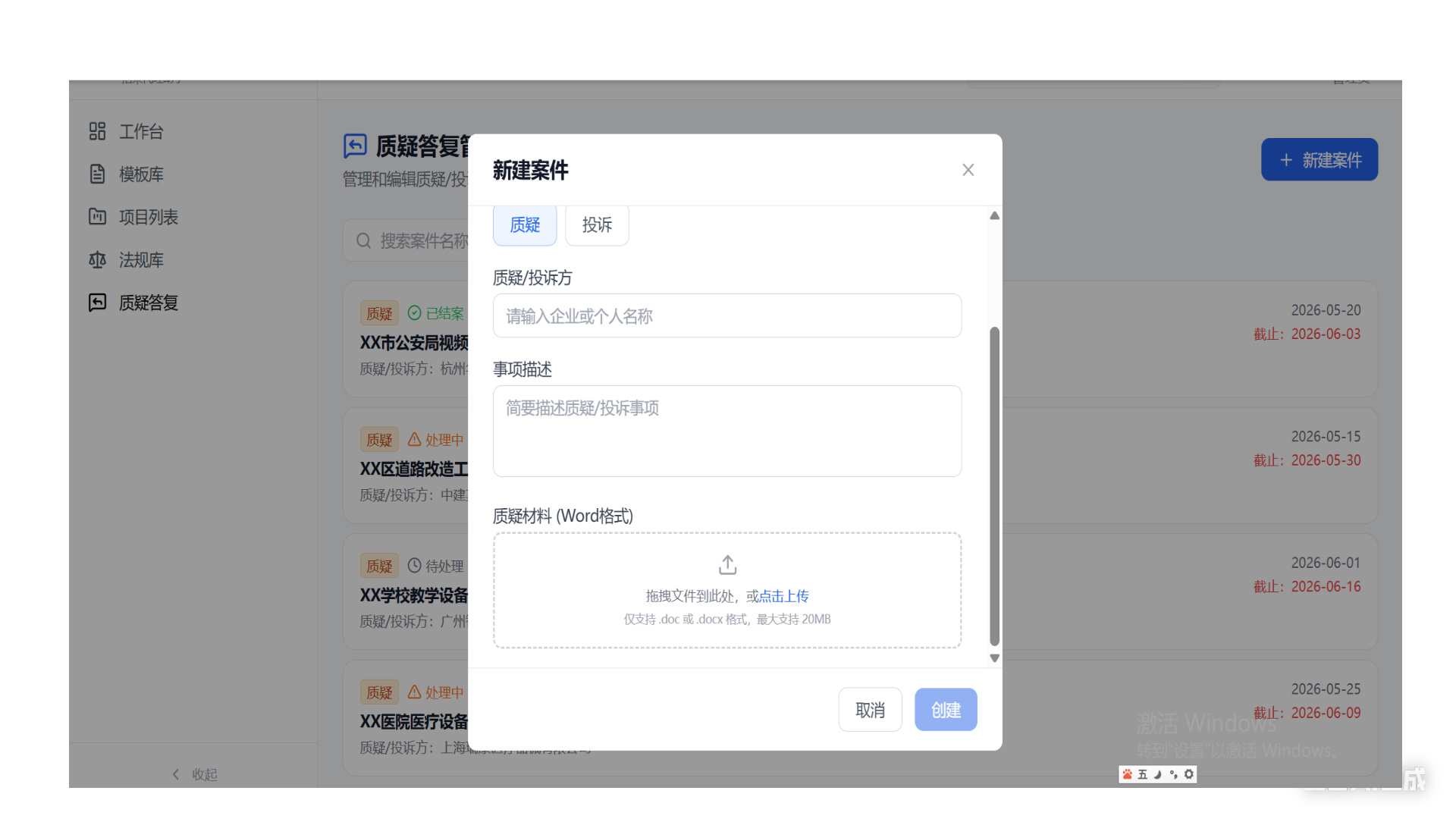Open 法规库 from the sidebar menu

[141, 260]
